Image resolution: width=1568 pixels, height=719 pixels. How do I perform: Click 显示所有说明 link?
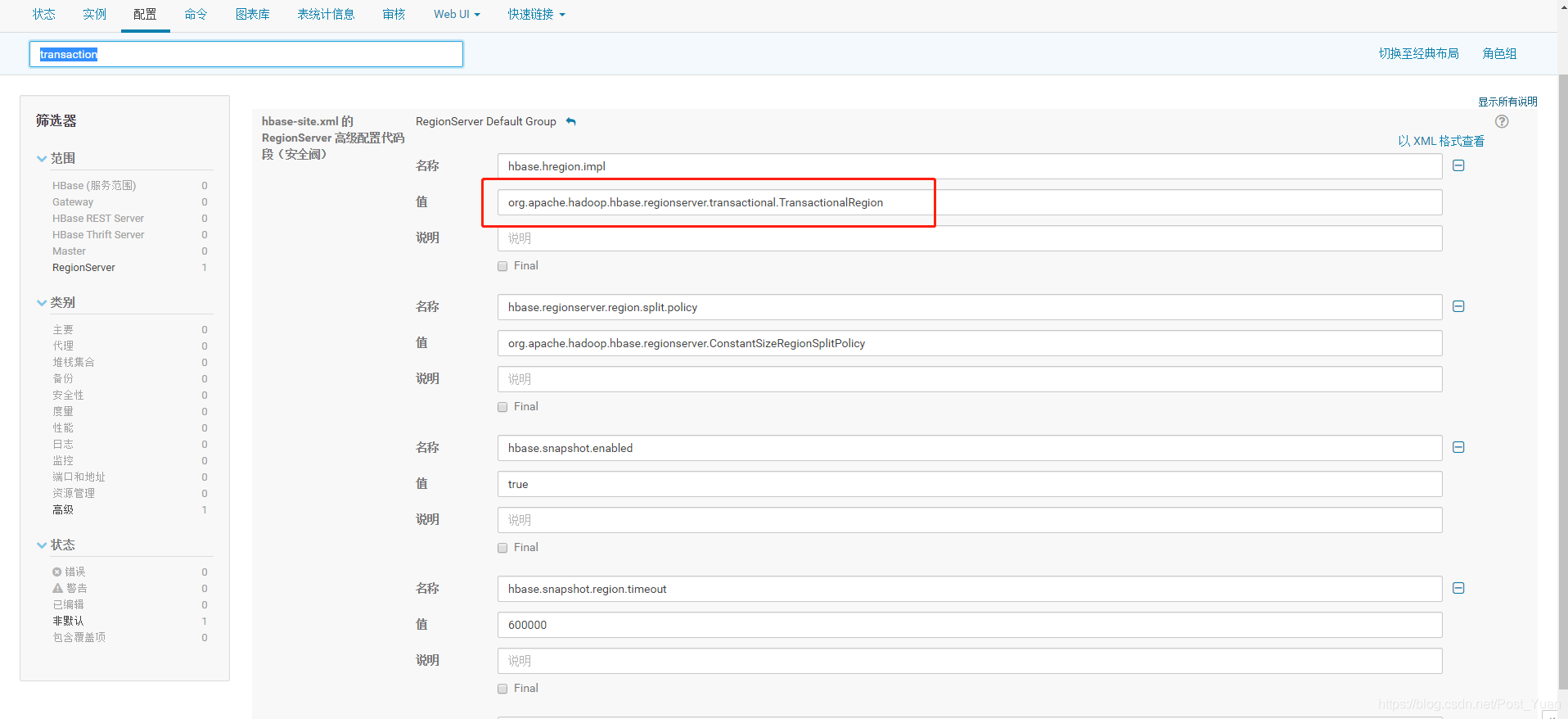(1507, 102)
